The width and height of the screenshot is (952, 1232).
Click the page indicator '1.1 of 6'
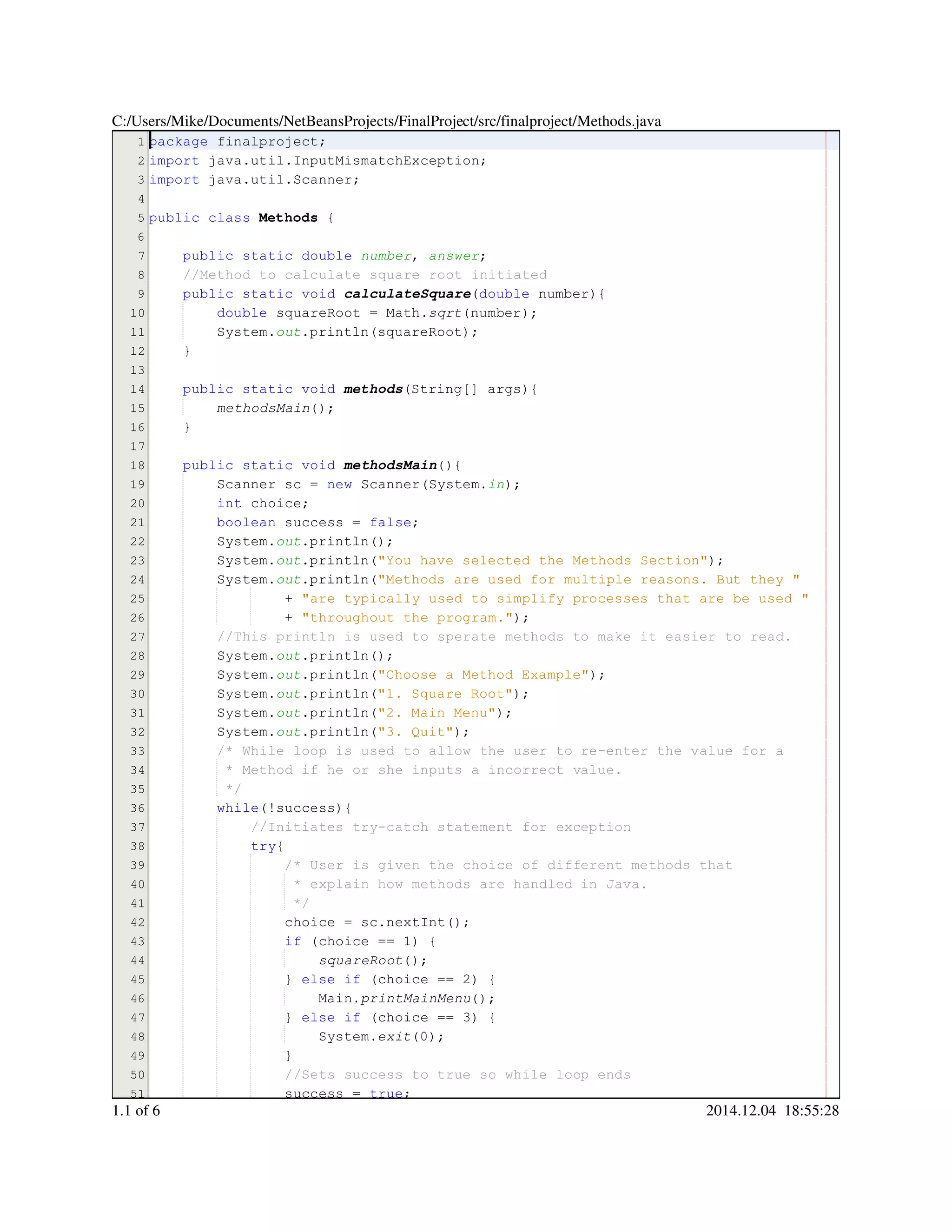coord(136,1110)
